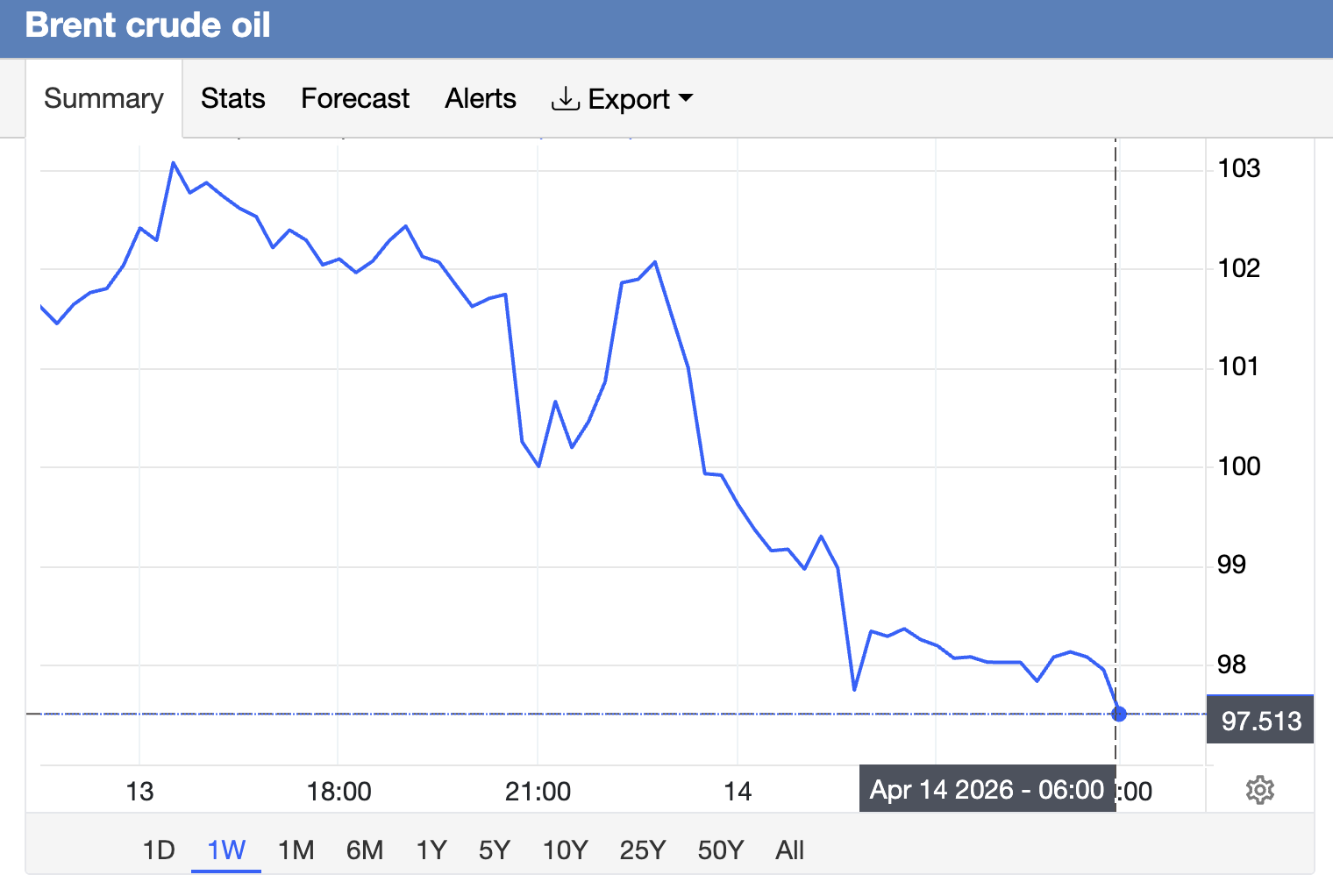Click the 97.513 current price label
This screenshot has height=896, width=1333.
coord(1260,721)
